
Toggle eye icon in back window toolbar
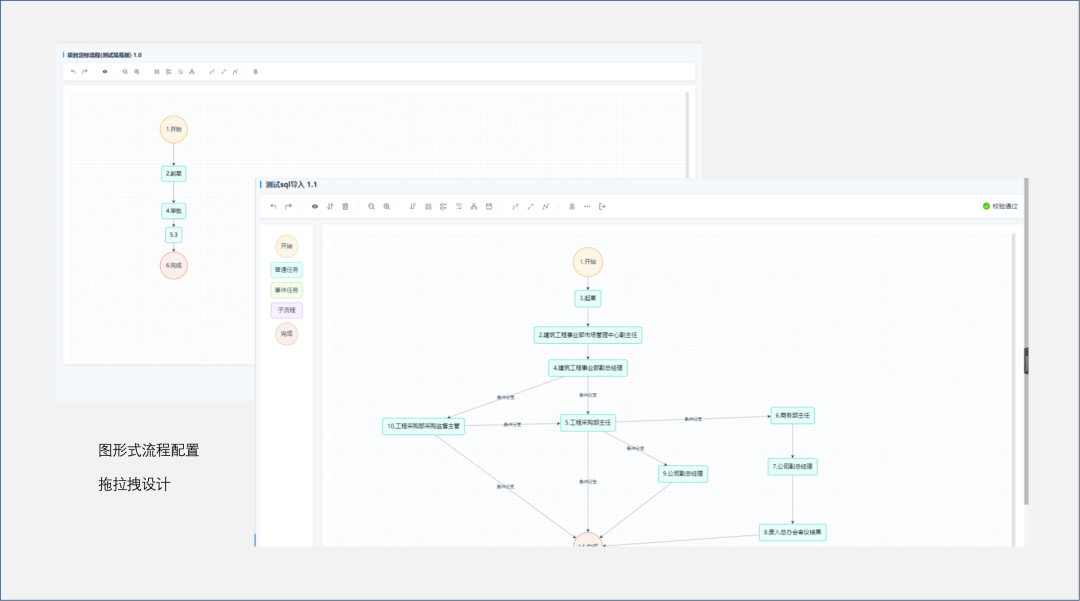[105, 72]
